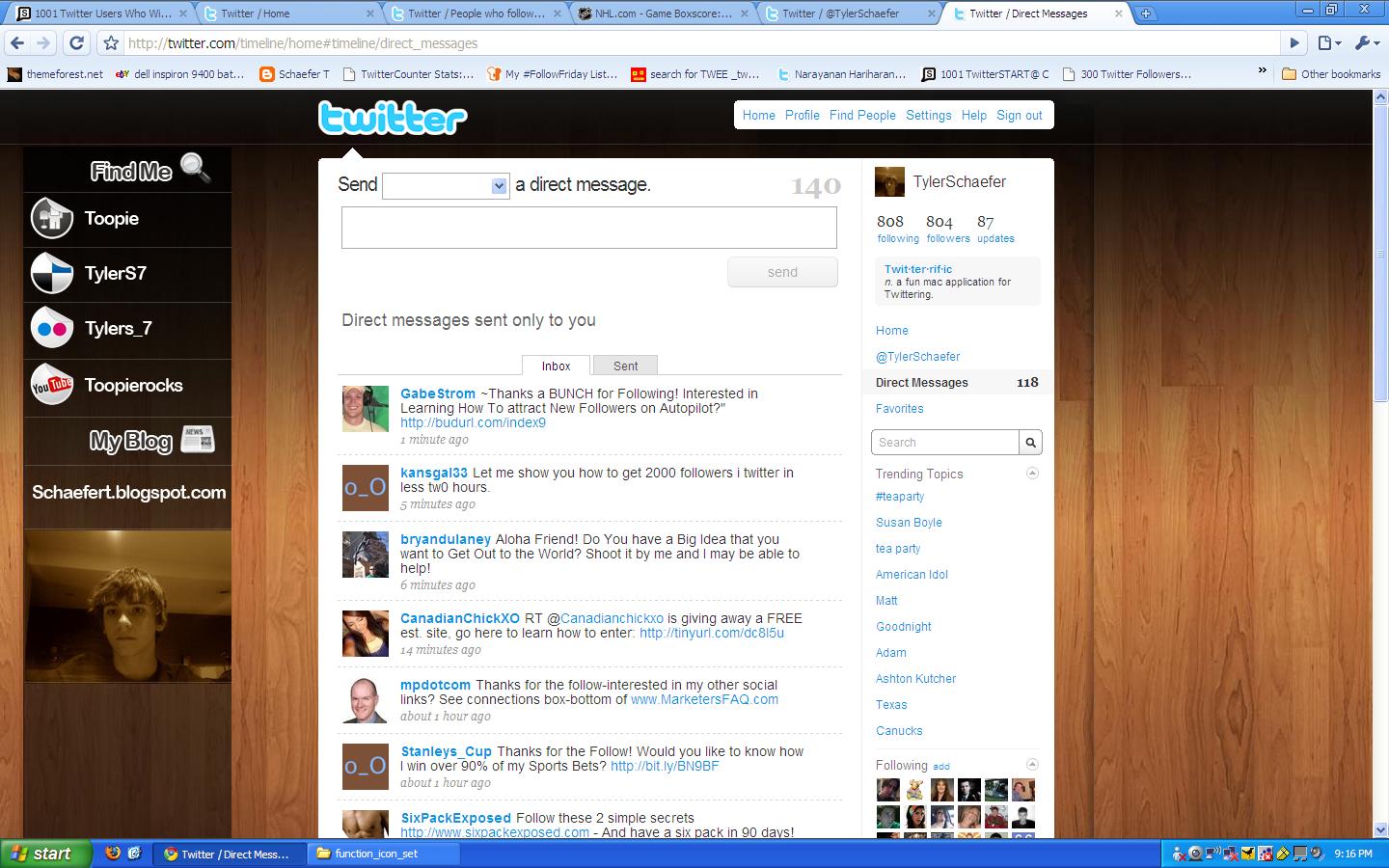Viewport: 1389px width, 868px height.
Task: Open the Susan Boyle trending topic
Action: [909, 522]
